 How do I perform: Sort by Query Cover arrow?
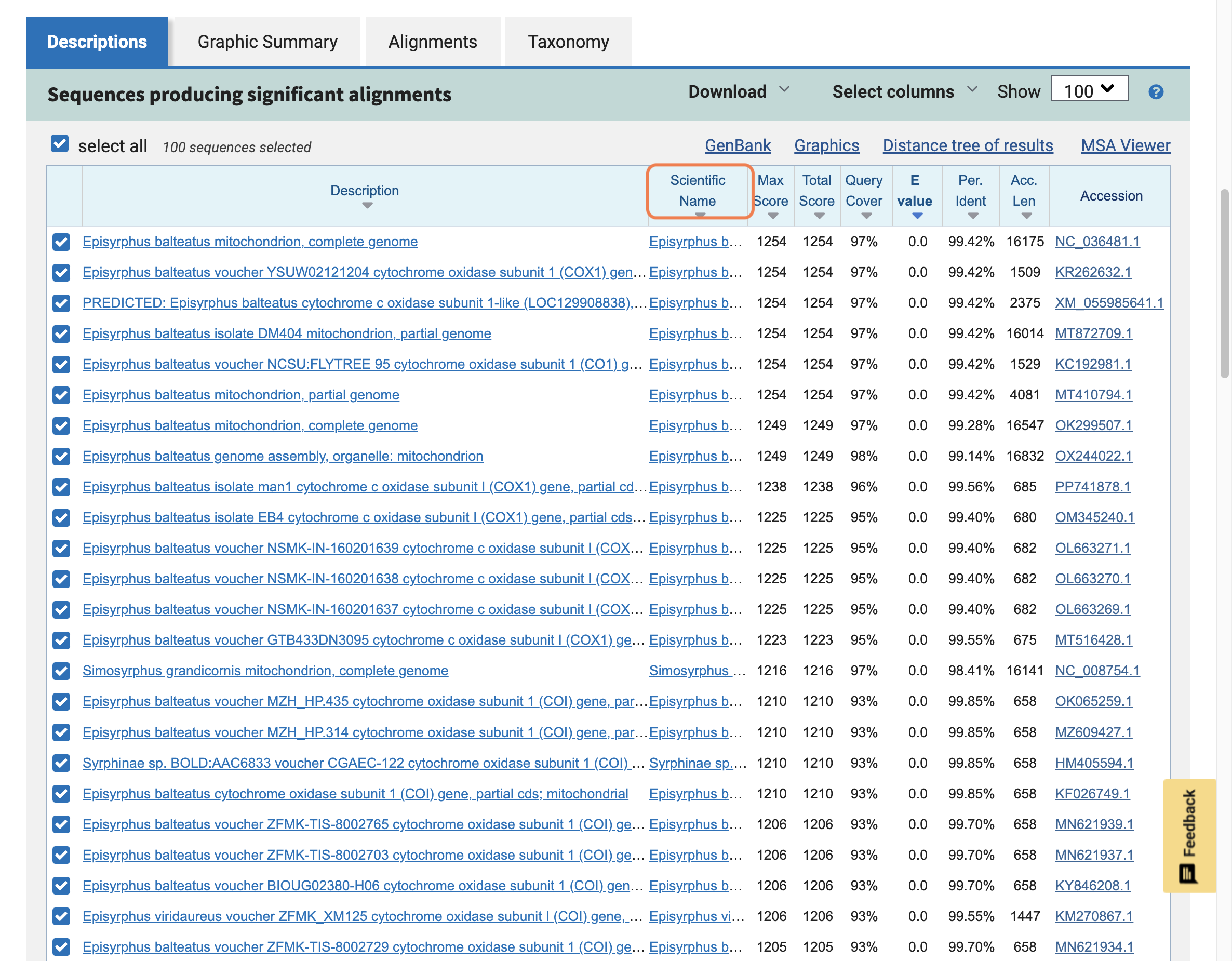(866, 216)
